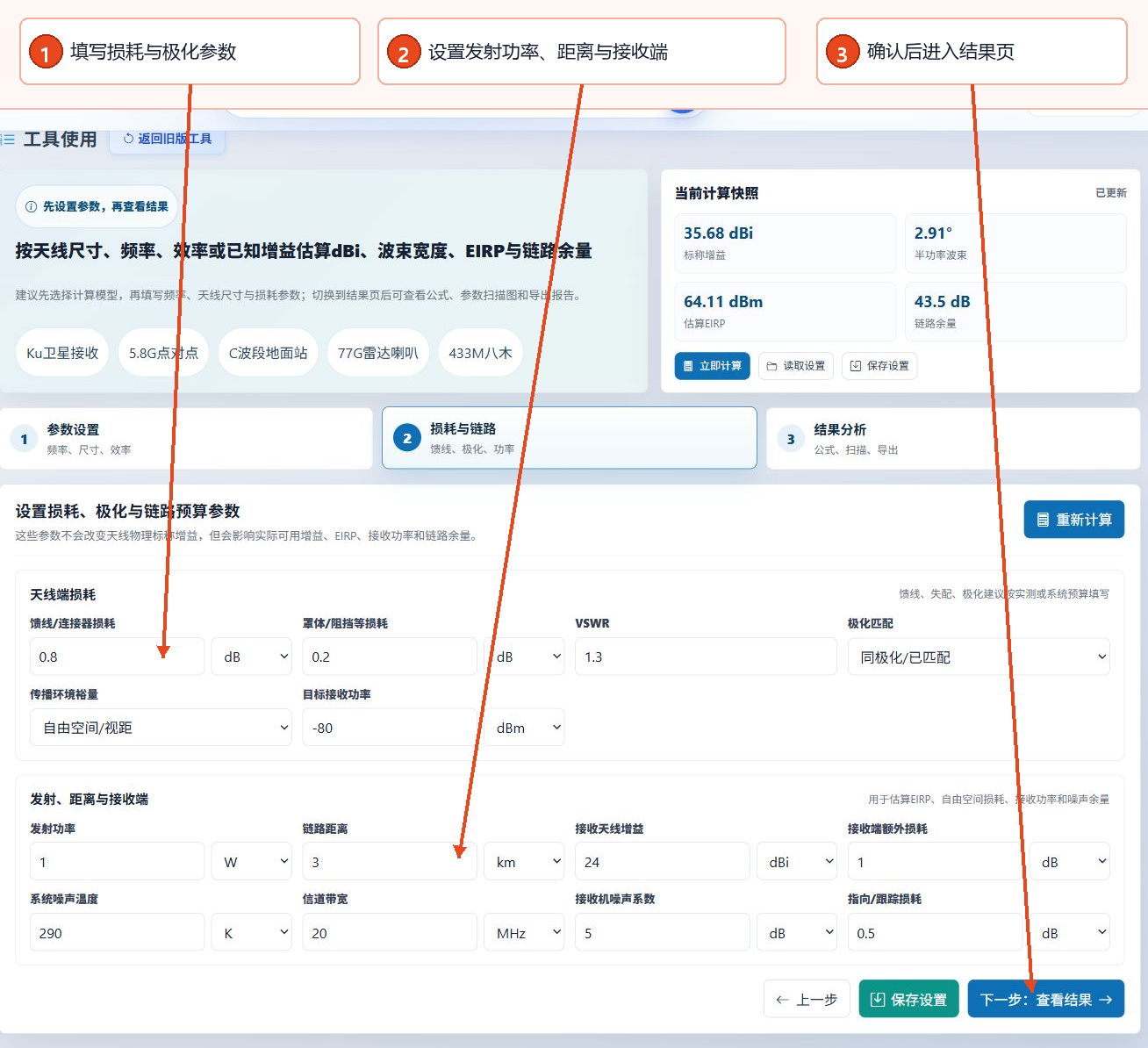Click 保存设置 in the 当前计算快照 panel
The width and height of the screenshot is (1148, 1048).
point(879,366)
